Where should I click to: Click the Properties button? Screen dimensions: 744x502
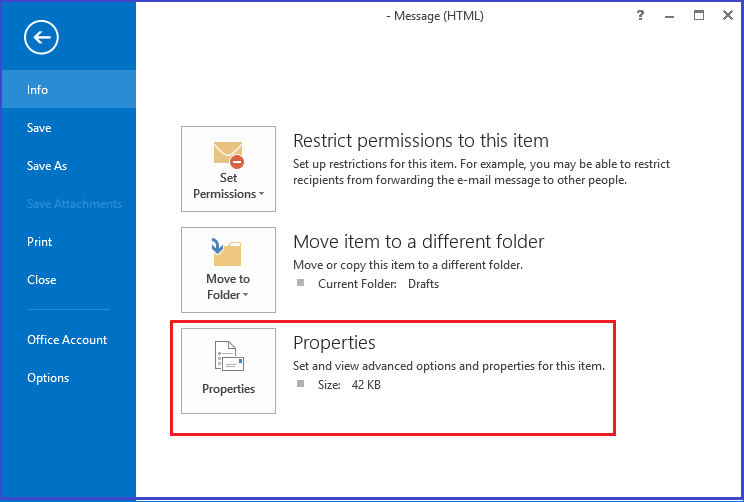click(x=228, y=371)
